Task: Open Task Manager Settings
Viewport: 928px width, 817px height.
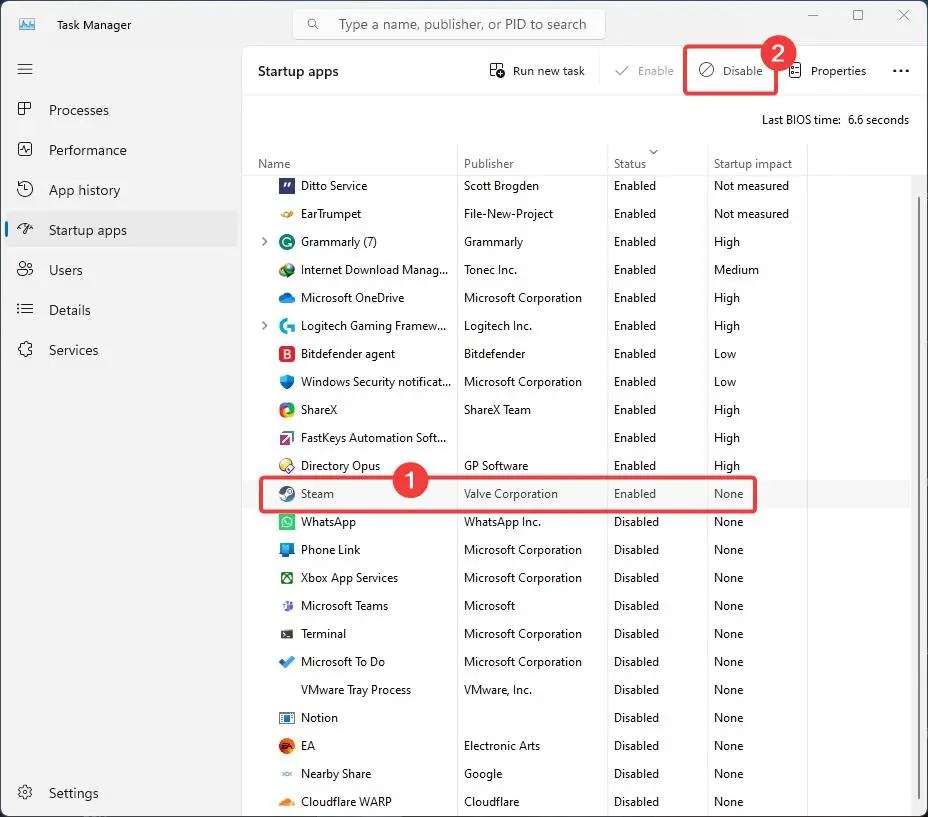Action: [121, 793]
